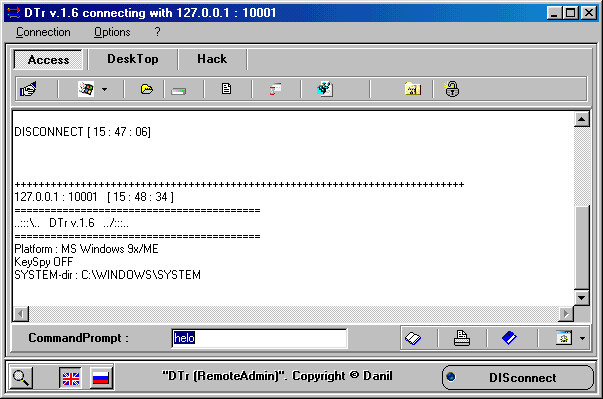Screen dimensions: 603x399
Task: Open the Options menu
Action: pyautogui.click(x=112, y=32)
